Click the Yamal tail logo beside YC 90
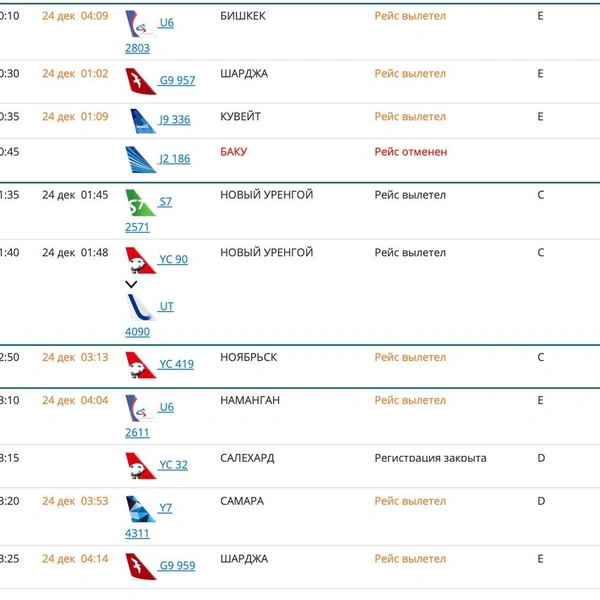Screen dimensions: 600x600 [x=140, y=260]
